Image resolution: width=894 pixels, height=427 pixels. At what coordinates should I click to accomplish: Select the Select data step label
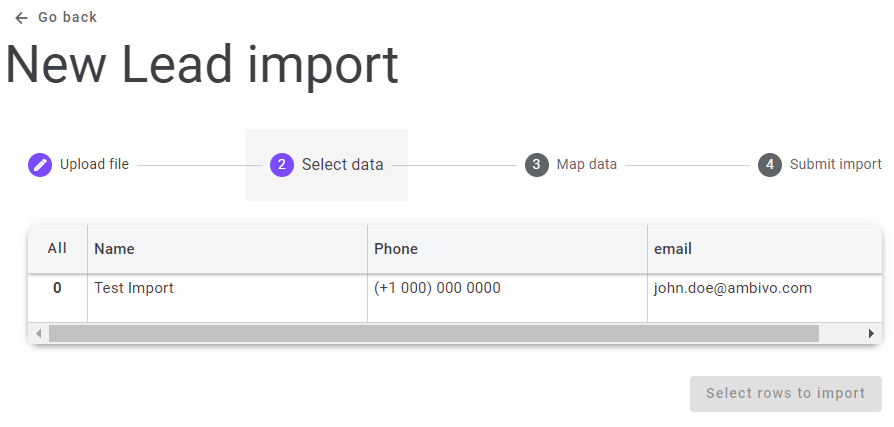(342, 165)
